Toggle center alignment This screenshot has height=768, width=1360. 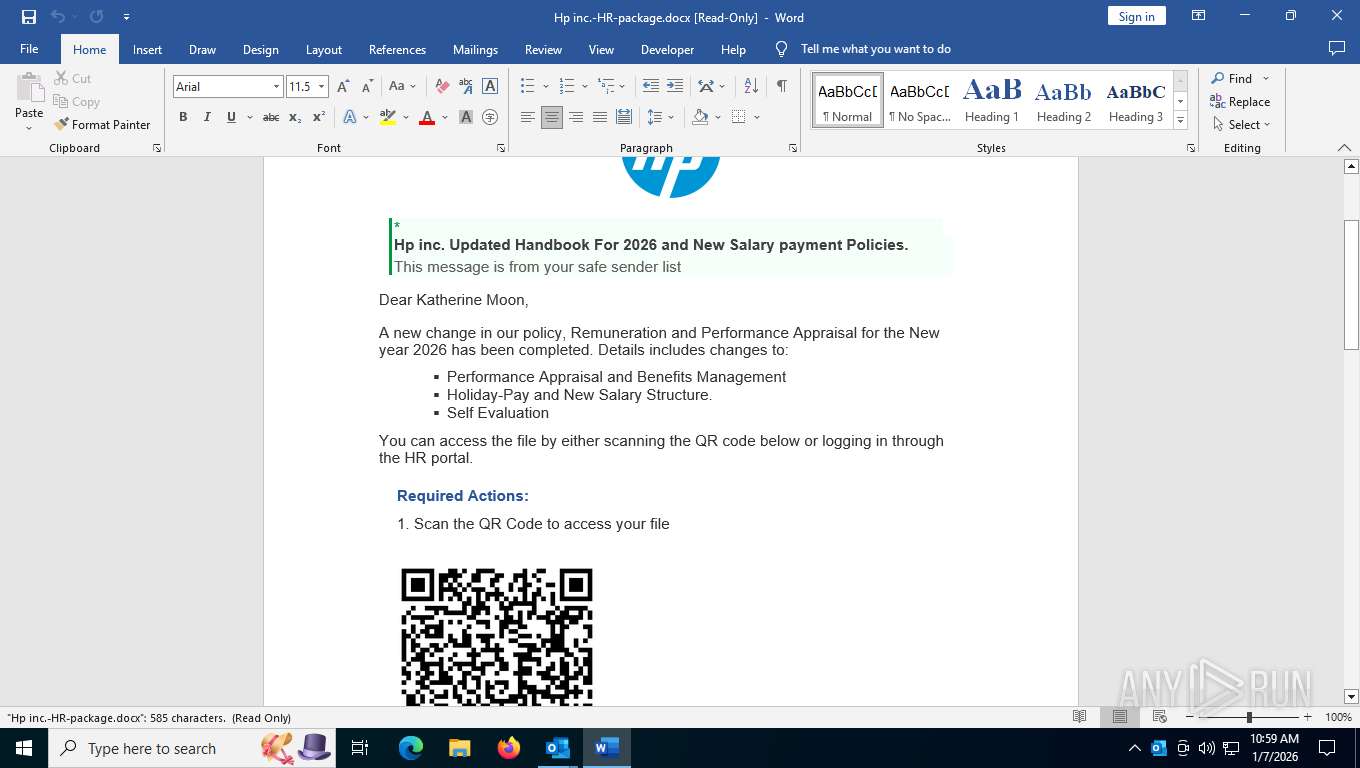click(552, 117)
